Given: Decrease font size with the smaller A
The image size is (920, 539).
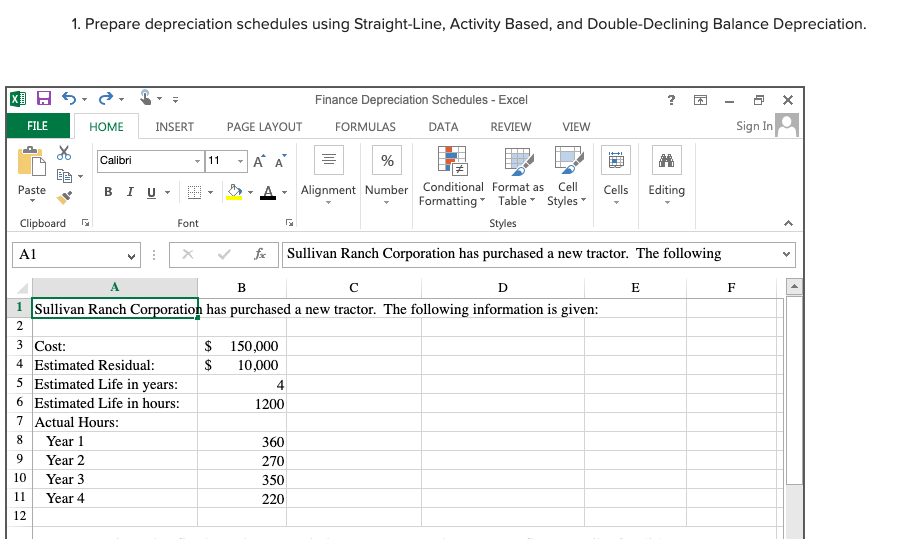Looking at the screenshot, I should pos(280,161).
